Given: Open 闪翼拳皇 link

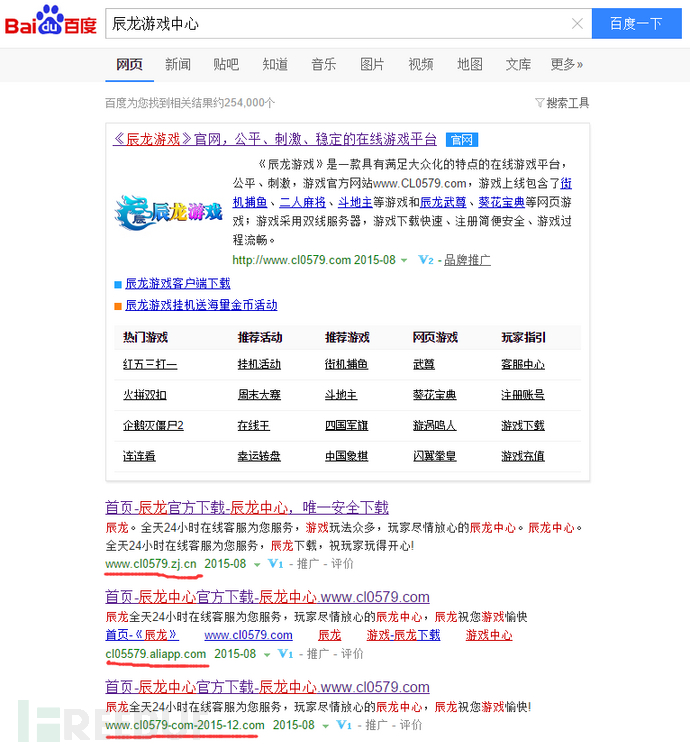Looking at the screenshot, I should tap(434, 456).
